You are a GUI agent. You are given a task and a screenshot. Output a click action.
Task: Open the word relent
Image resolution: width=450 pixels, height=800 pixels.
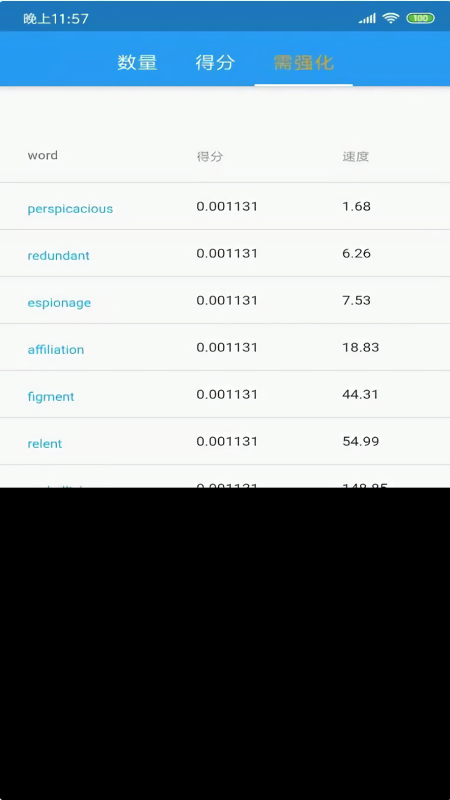coord(45,443)
